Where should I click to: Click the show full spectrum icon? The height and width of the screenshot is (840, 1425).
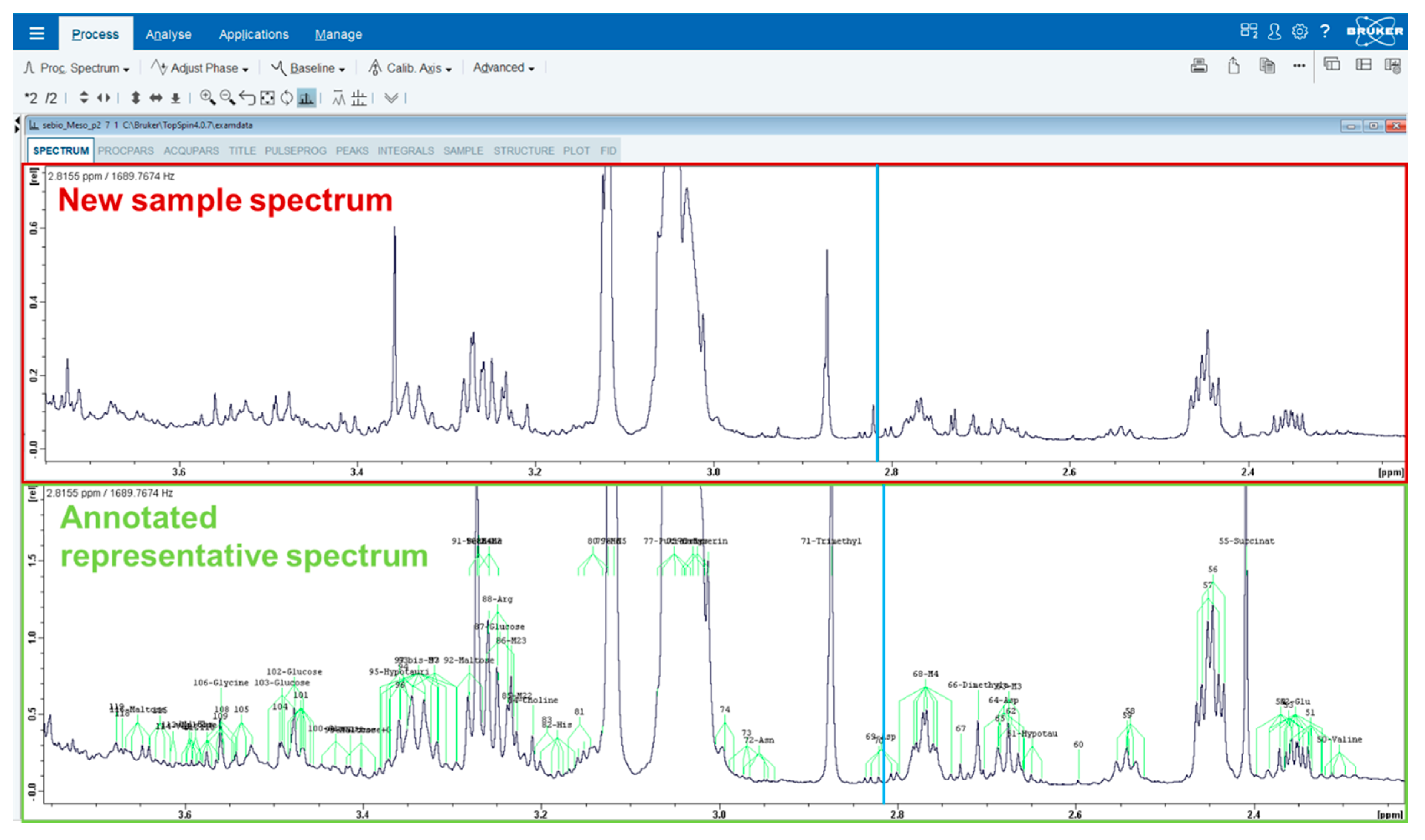[x=267, y=98]
